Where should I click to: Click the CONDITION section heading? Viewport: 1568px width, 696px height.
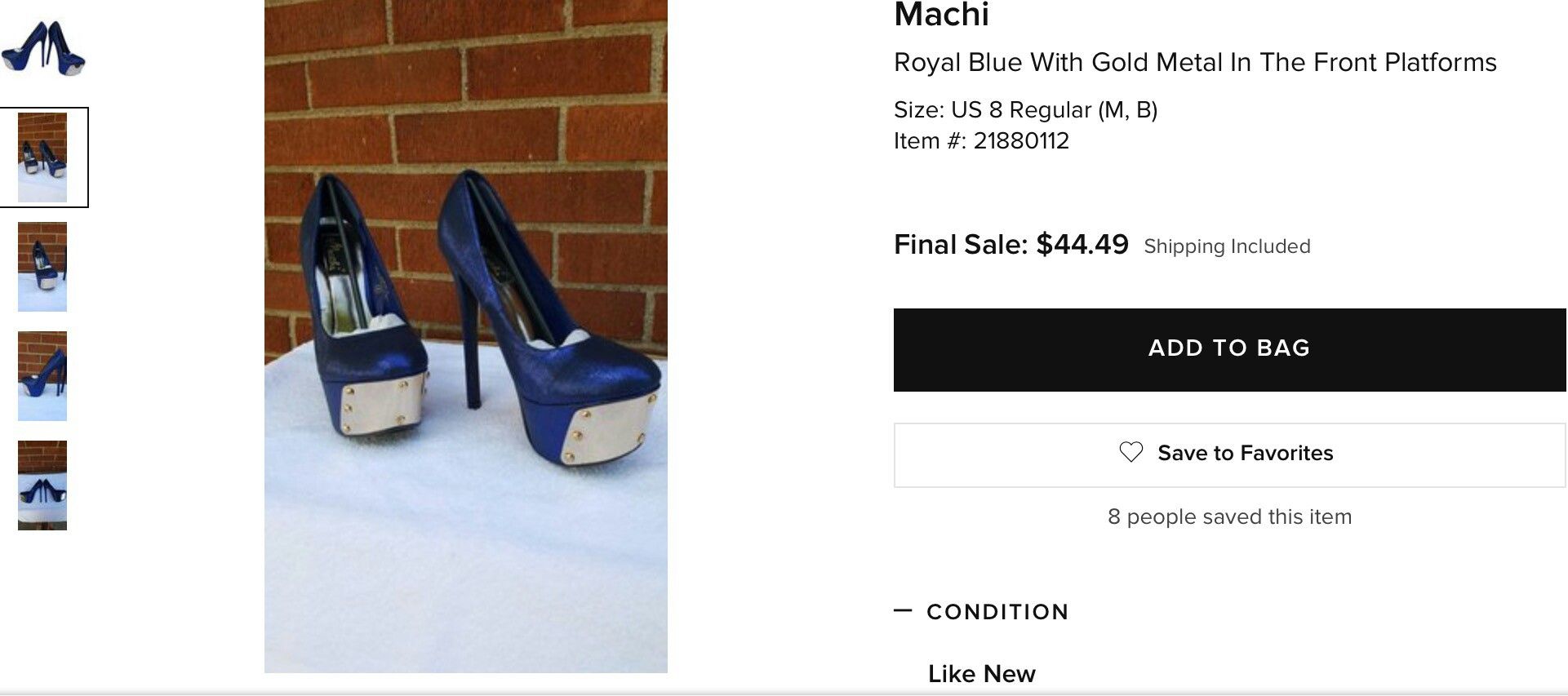997,612
